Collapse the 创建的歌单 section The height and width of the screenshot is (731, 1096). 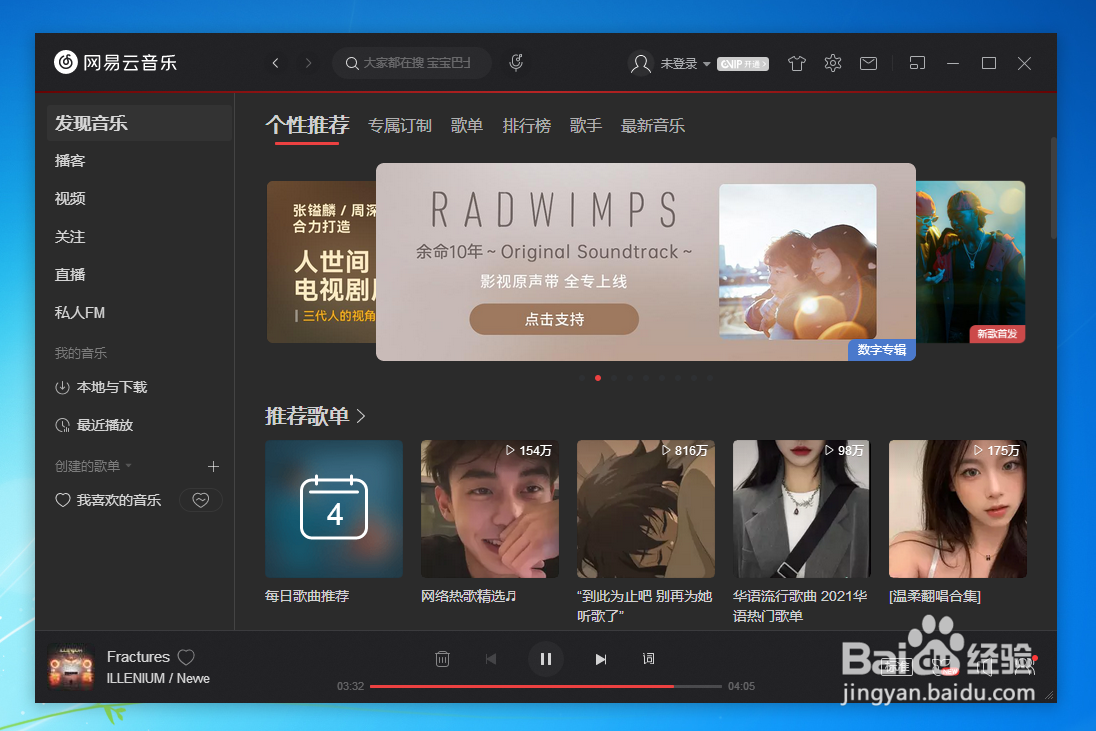(93, 466)
